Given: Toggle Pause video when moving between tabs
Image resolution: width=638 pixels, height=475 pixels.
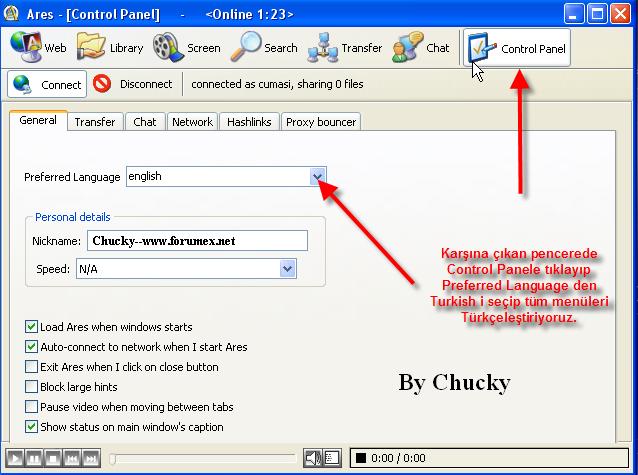Looking at the screenshot, I should point(32,407).
